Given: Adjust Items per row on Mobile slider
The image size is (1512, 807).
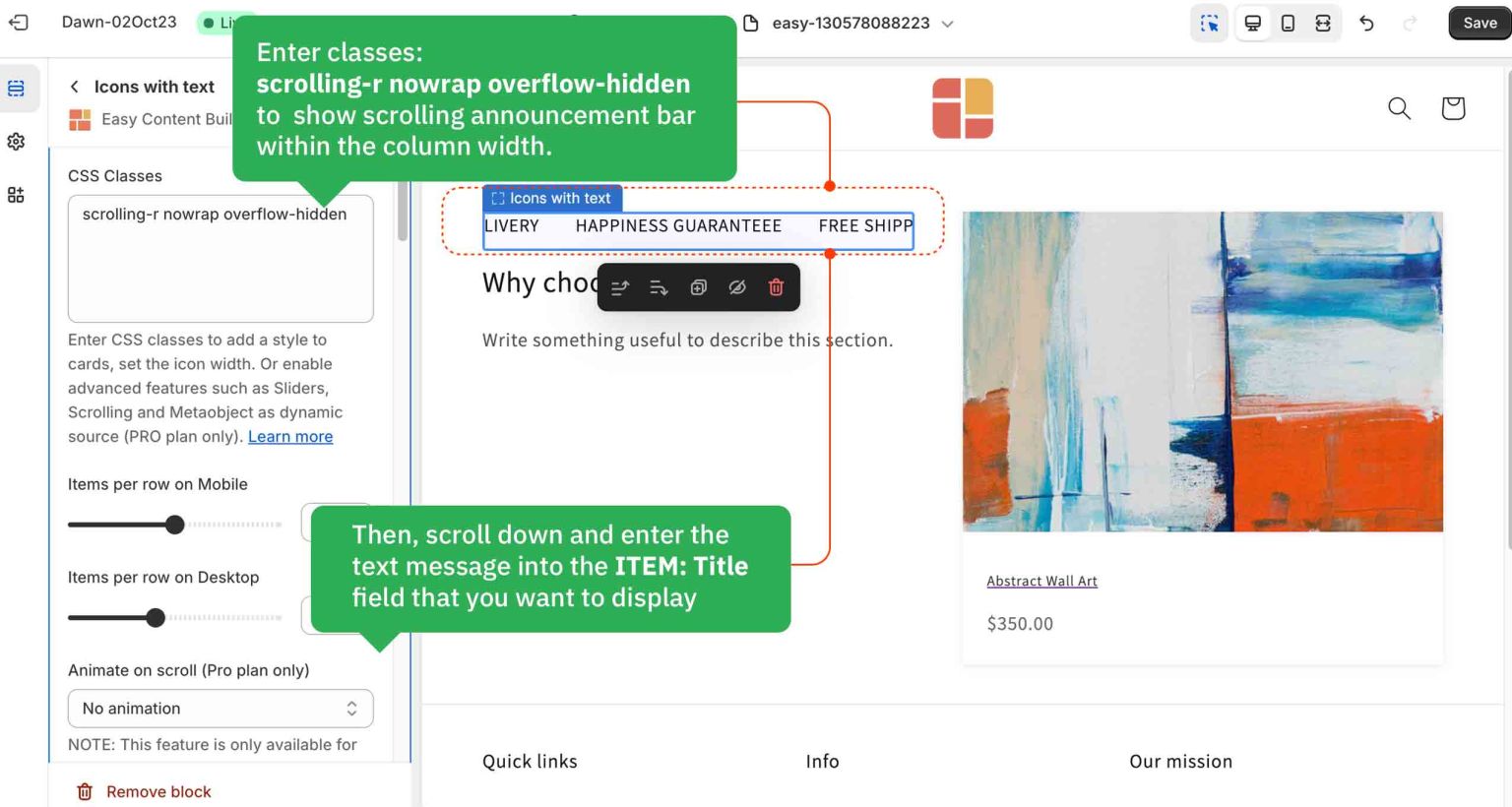Looking at the screenshot, I should (x=175, y=525).
